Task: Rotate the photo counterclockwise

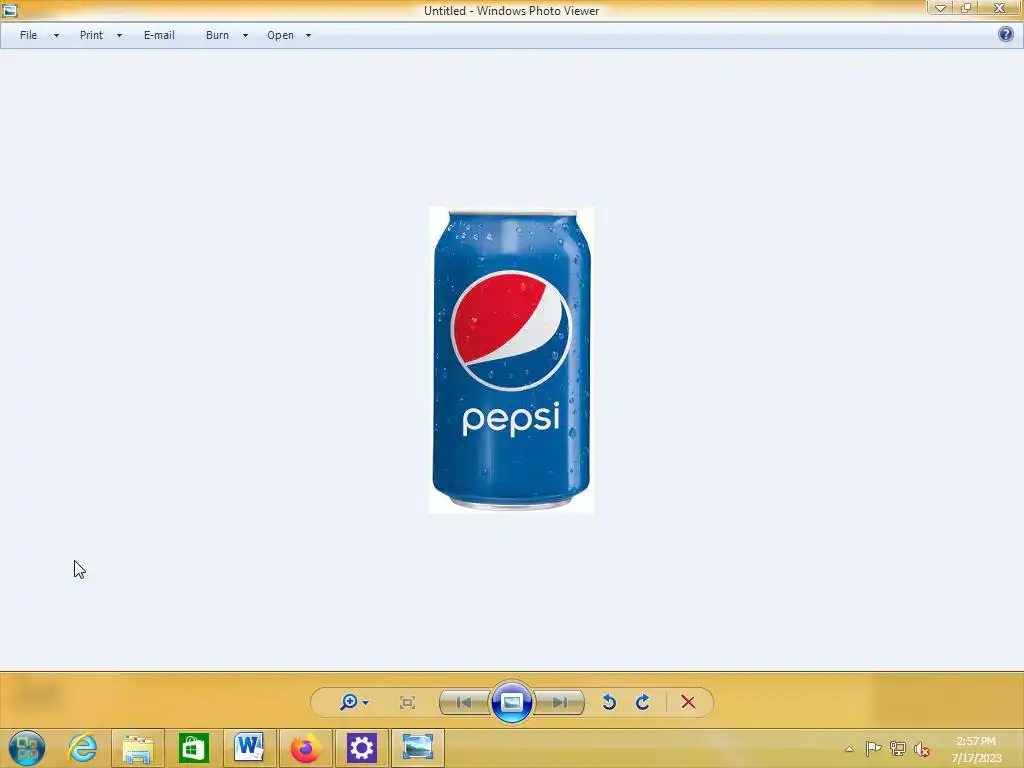Action: coord(609,702)
